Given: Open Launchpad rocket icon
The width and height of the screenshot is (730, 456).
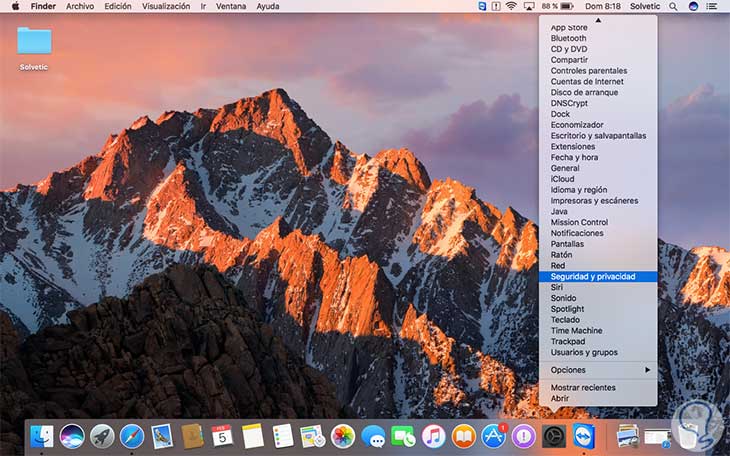Looking at the screenshot, I should 102,436.
